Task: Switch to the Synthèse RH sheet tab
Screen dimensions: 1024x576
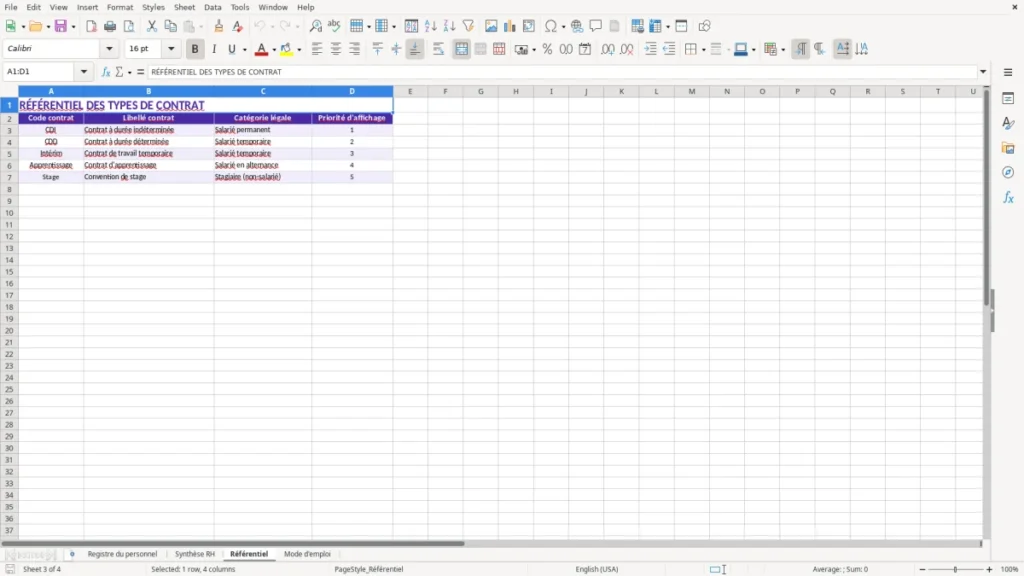Action: pos(195,554)
